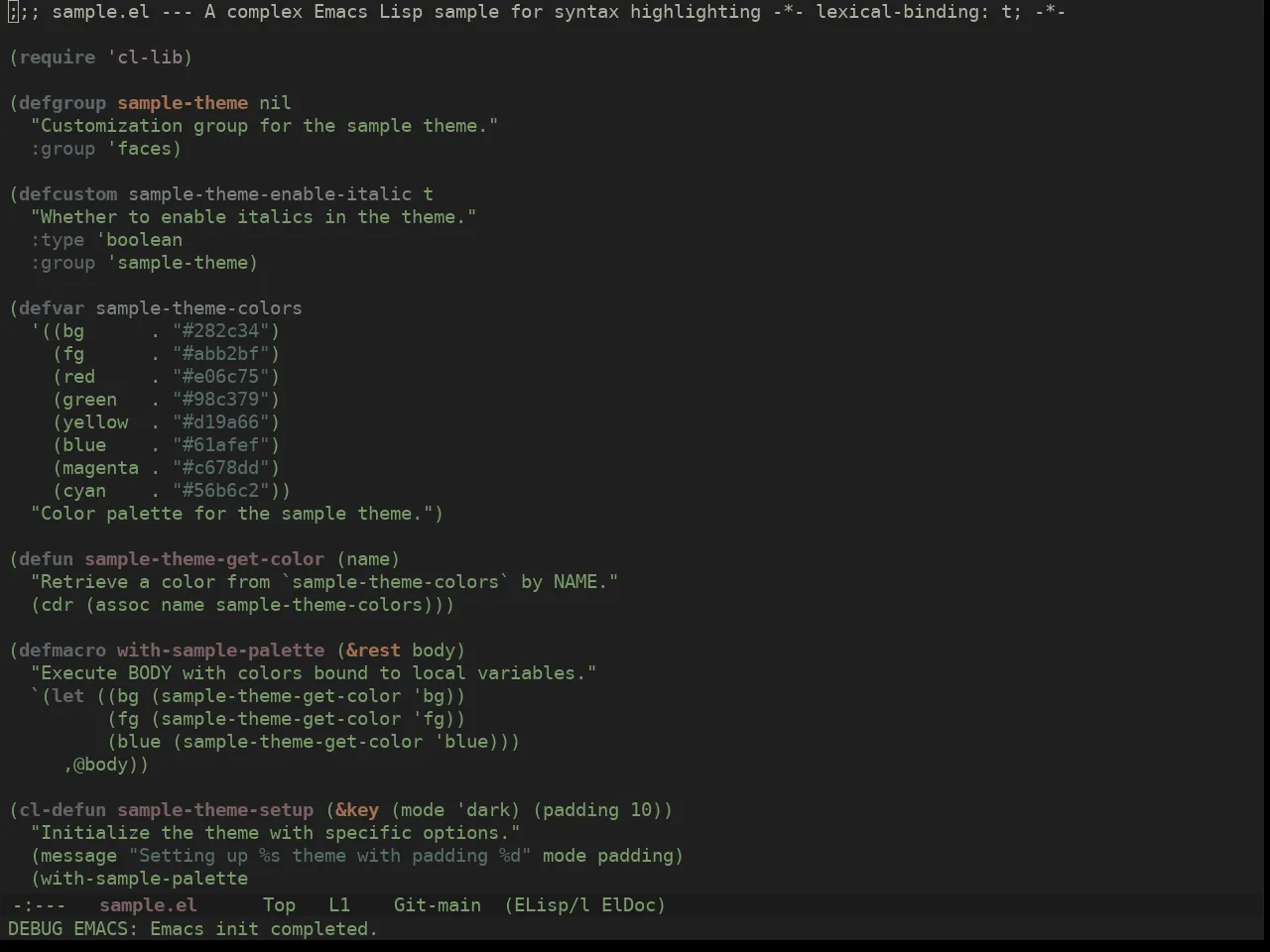Click the color string "#56b6c2"
The image size is (1270, 952).
click(221, 490)
